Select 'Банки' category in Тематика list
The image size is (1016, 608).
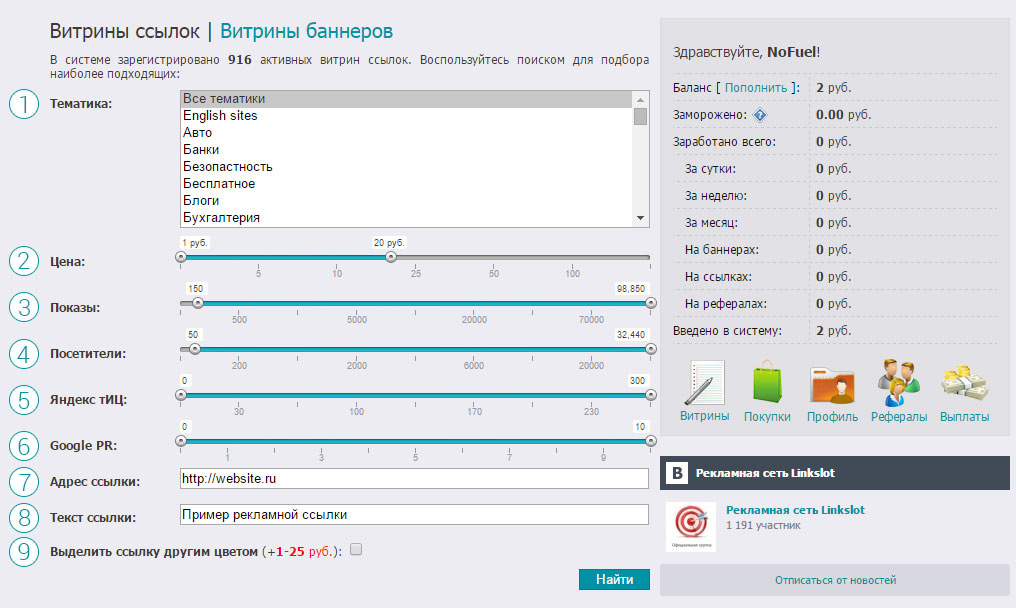(x=201, y=150)
